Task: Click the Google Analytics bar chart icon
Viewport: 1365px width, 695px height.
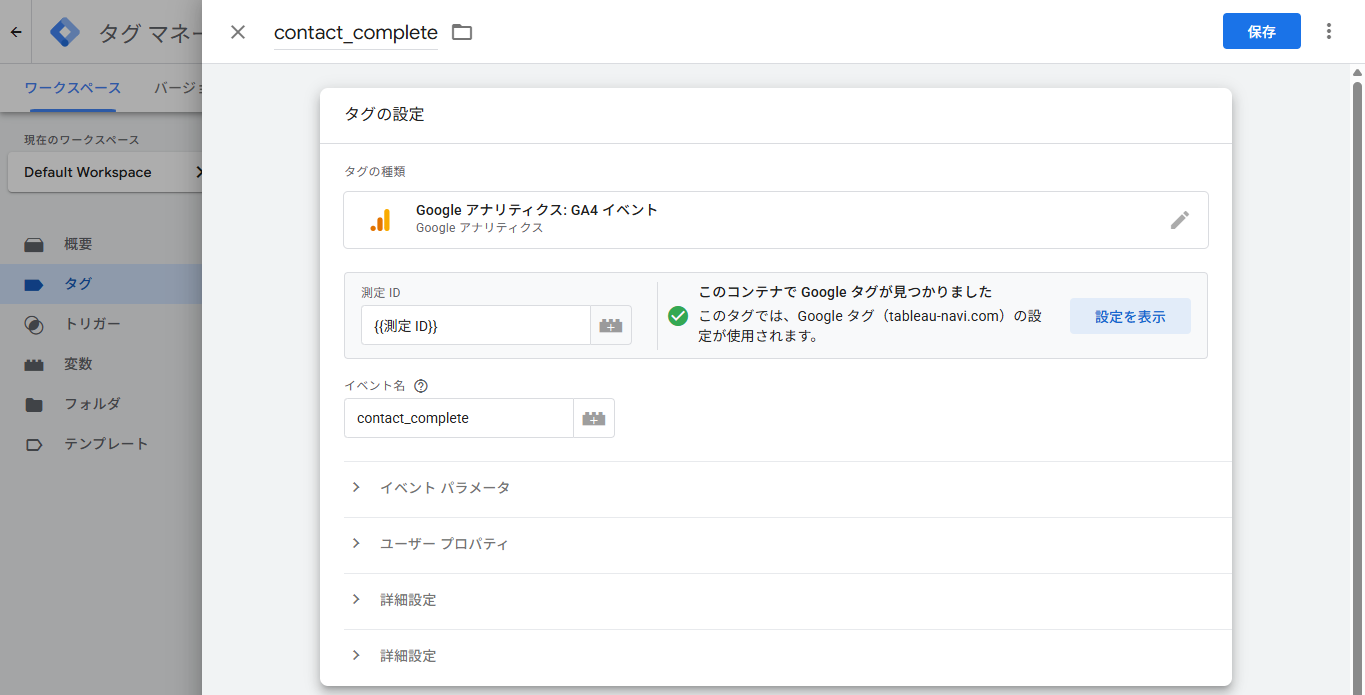Action: pos(380,220)
